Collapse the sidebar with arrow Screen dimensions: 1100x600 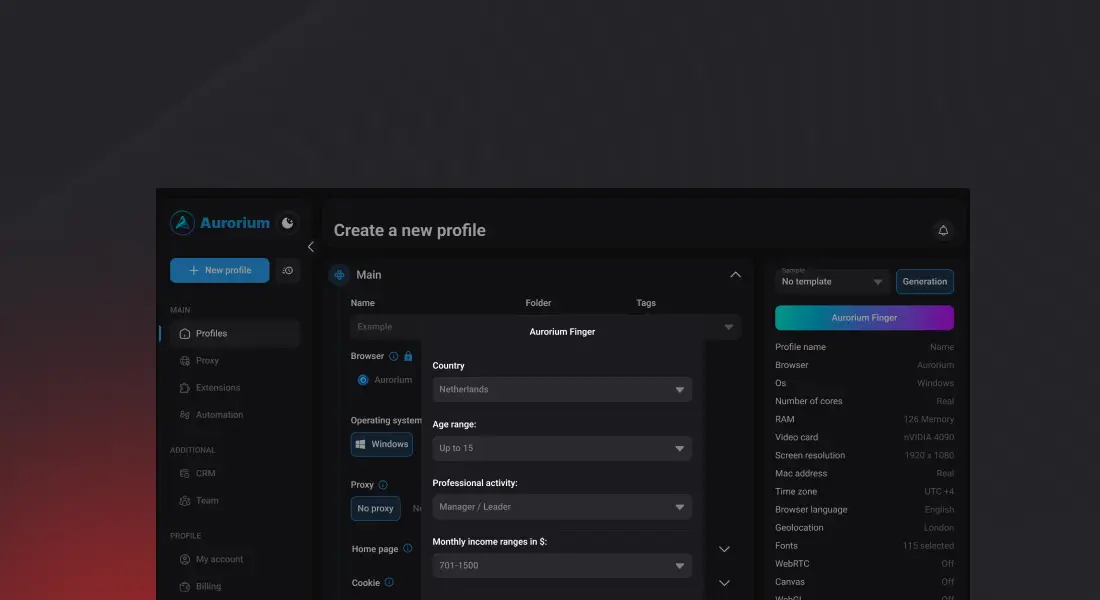(x=310, y=247)
